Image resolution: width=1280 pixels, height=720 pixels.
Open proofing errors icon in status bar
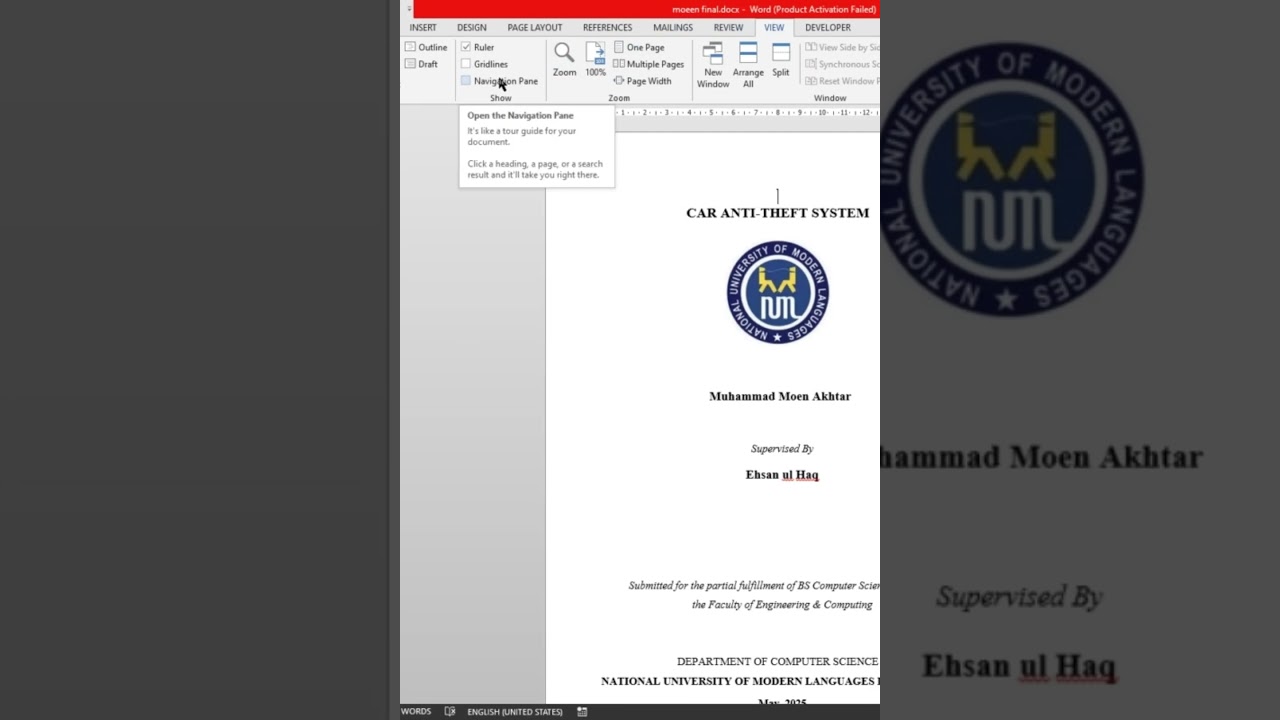click(450, 712)
